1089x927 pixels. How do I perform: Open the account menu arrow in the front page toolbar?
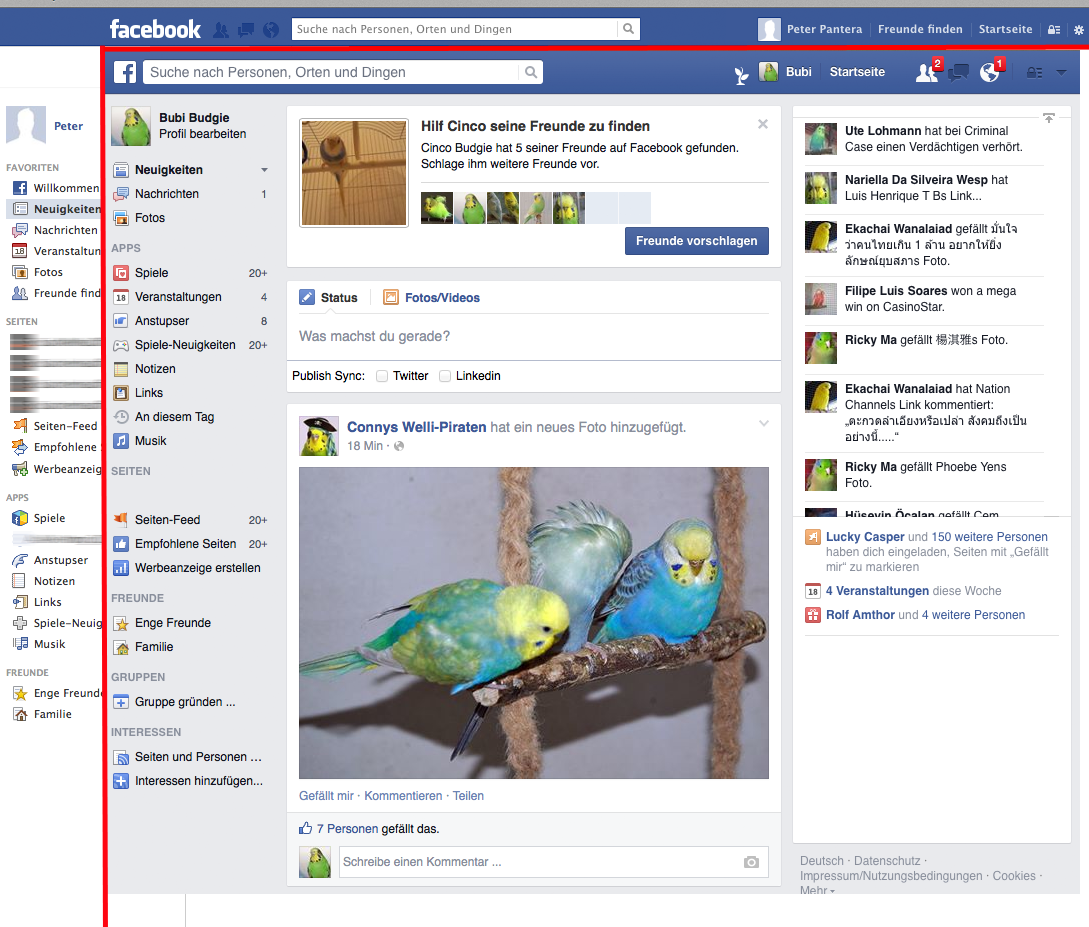click(x=1061, y=72)
